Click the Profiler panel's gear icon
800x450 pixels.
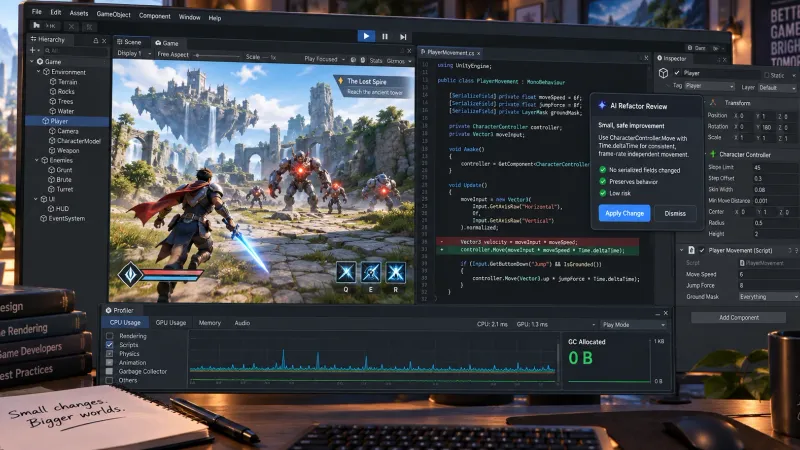(x=108, y=310)
